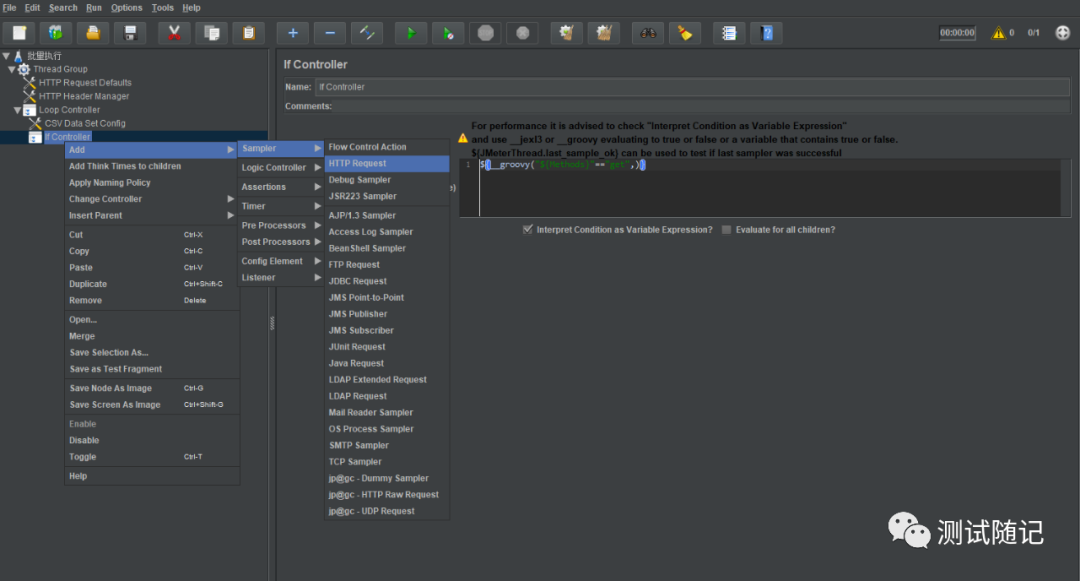The width and height of the screenshot is (1080, 581).
Task: Click the Shutdown test toolbar icon
Action: [523, 33]
